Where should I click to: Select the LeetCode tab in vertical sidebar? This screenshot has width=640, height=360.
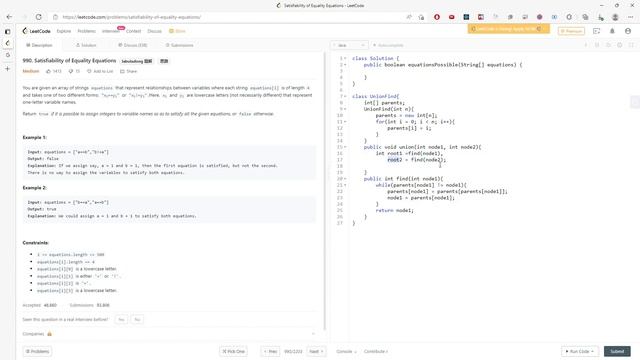(x=7, y=43)
